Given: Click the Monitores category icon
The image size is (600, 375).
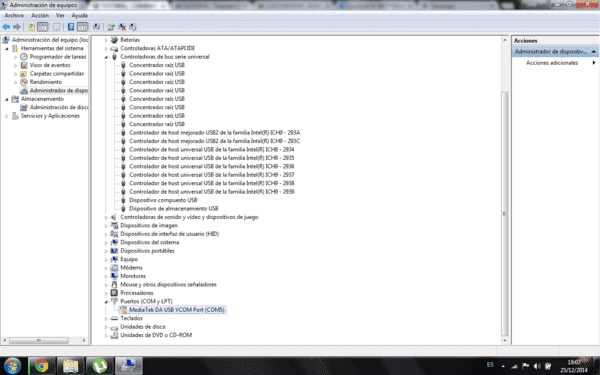Looking at the screenshot, I should 114,276.
